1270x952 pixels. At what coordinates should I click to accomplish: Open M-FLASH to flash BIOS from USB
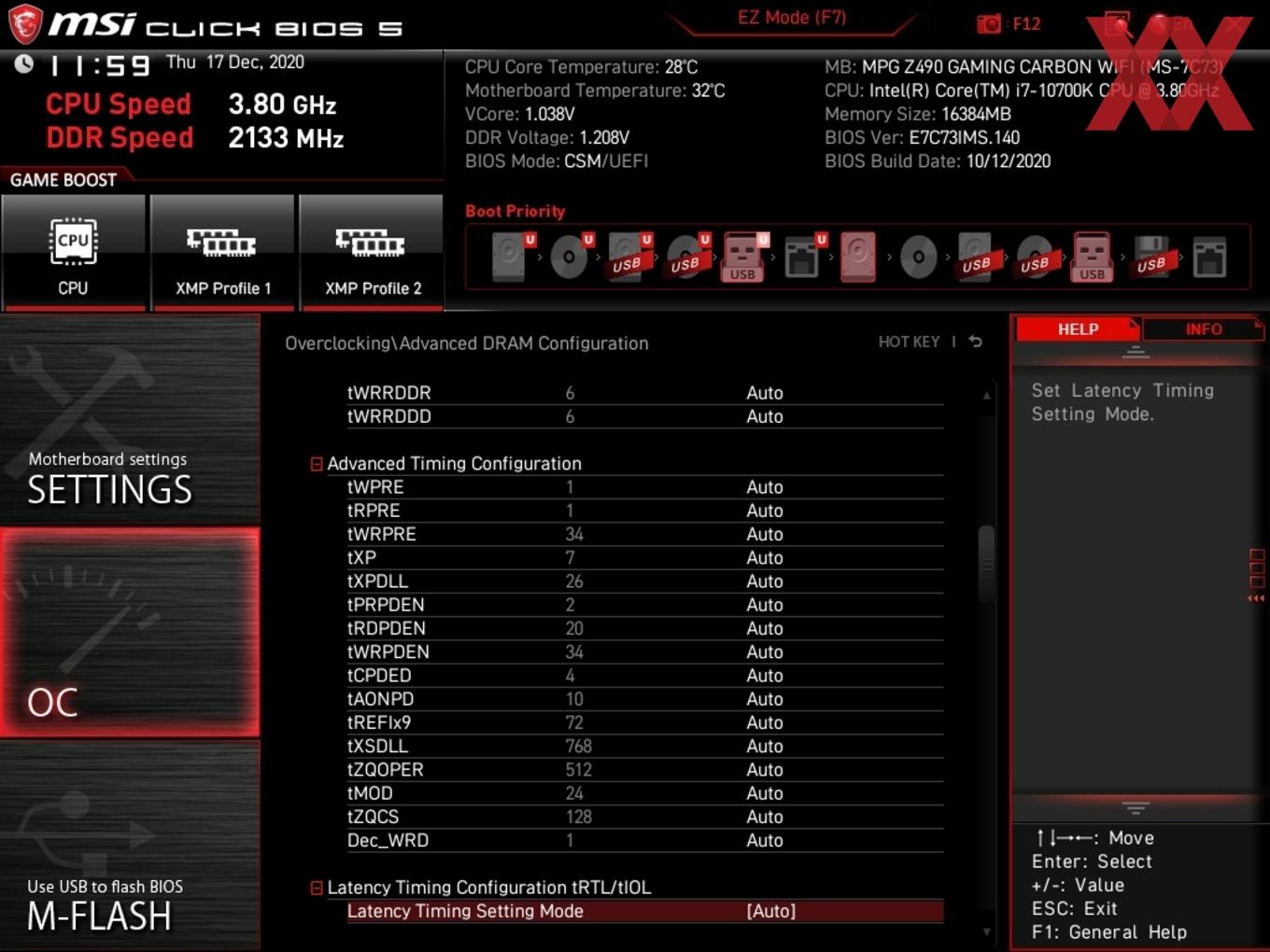click(130, 846)
